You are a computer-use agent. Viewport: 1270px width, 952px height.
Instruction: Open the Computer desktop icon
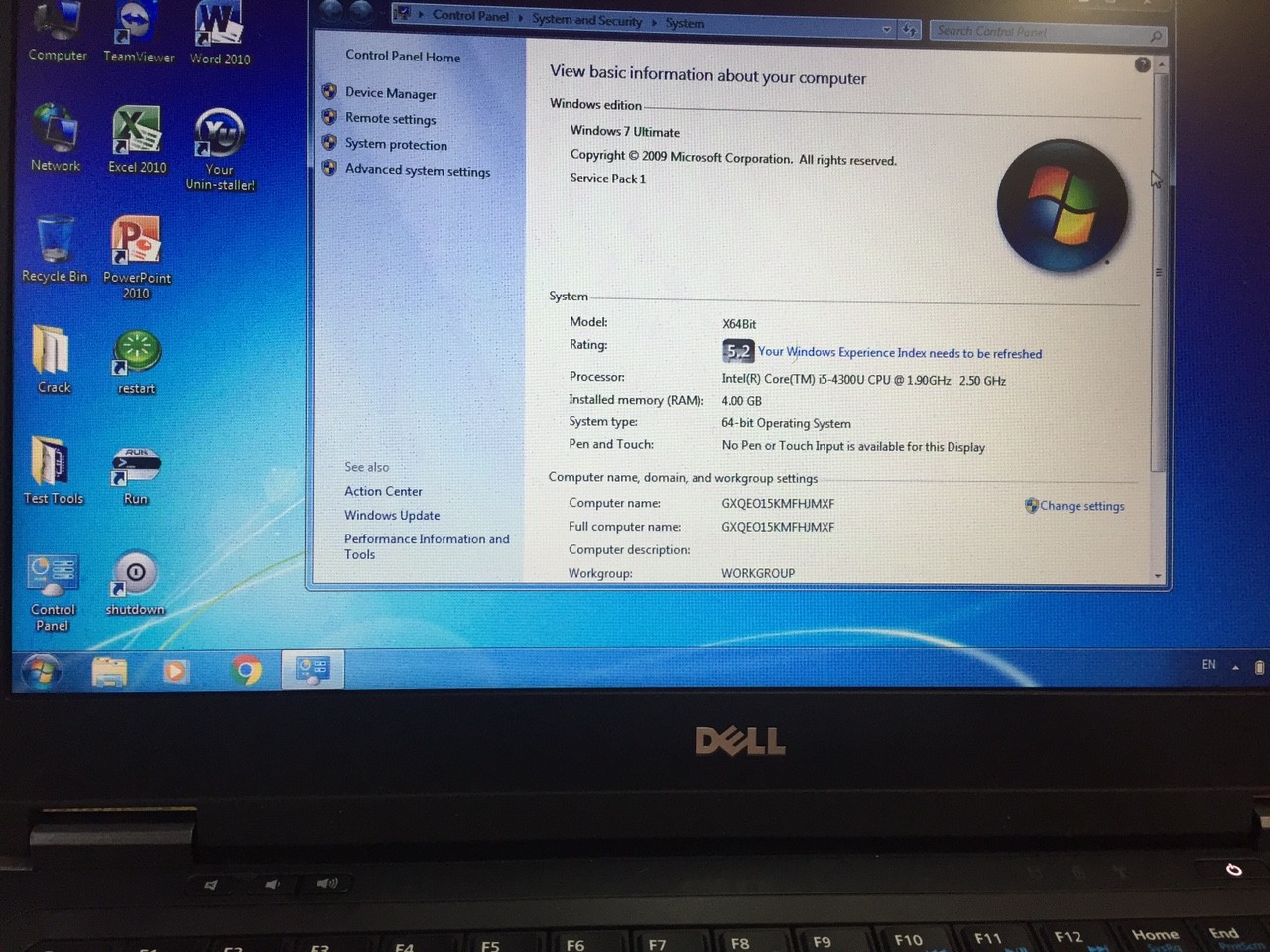point(57,32)
